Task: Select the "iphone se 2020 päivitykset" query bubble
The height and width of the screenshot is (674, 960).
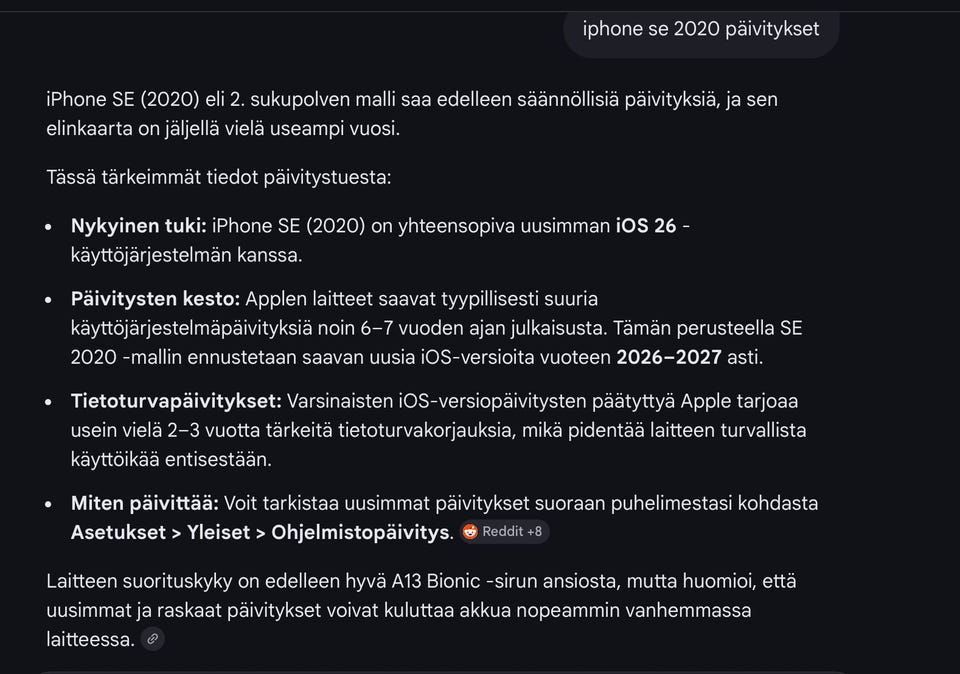Action: [700, 29]
